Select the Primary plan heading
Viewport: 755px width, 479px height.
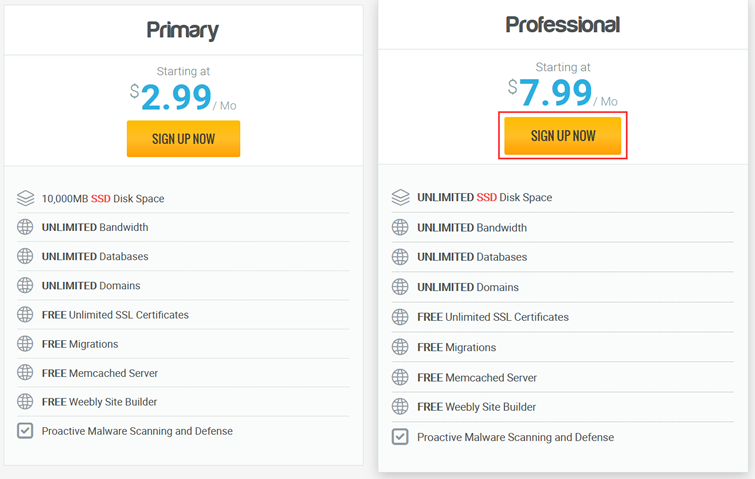pyautogui.click(x=182, y=30)
